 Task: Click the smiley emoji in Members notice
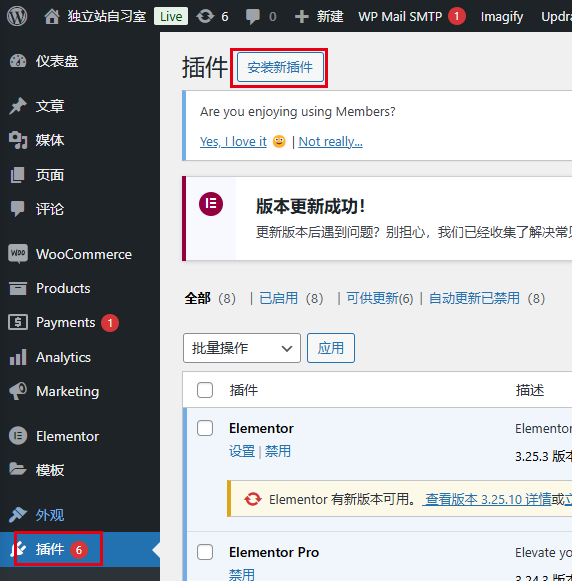(279, 141)
